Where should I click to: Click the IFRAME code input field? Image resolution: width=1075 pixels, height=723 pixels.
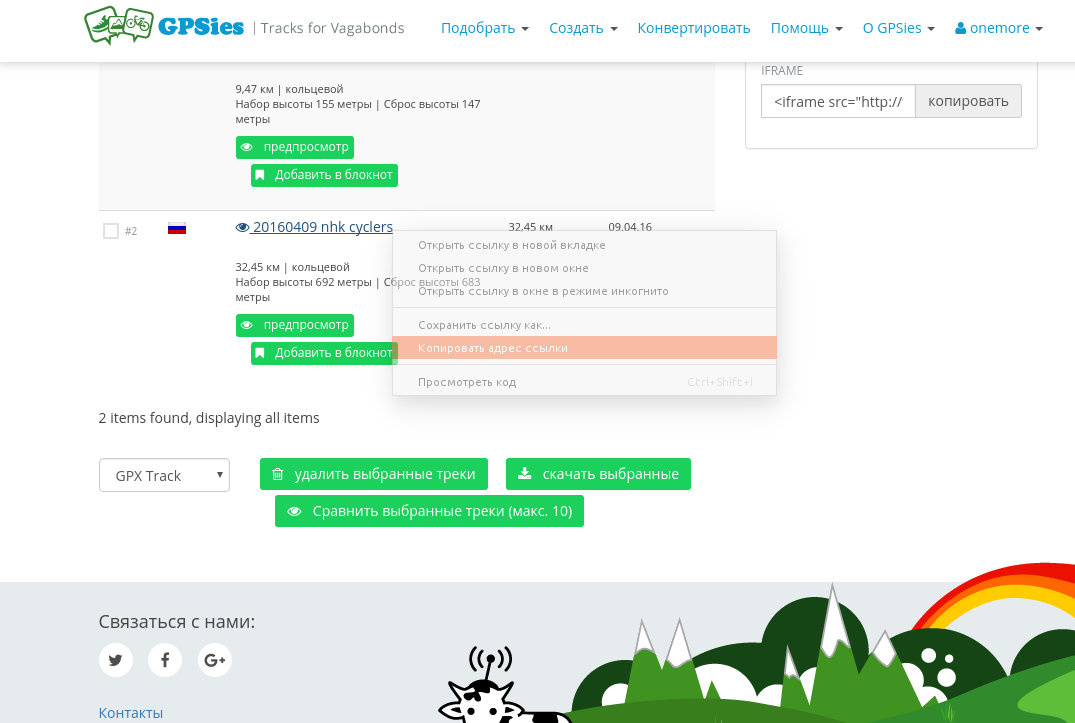(x=838, y=101)
